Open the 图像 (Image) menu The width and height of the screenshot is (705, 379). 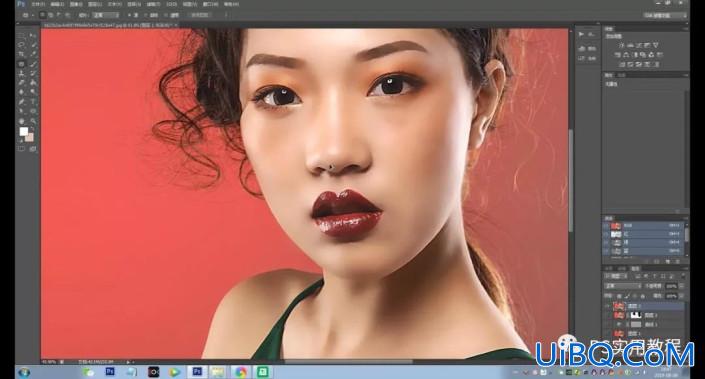(x=76, y=4)
